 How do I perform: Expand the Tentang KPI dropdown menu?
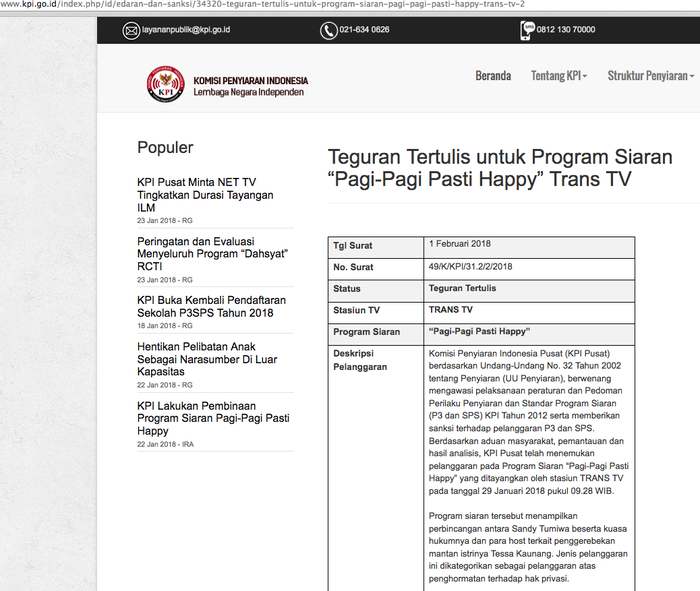coord(559,76)
